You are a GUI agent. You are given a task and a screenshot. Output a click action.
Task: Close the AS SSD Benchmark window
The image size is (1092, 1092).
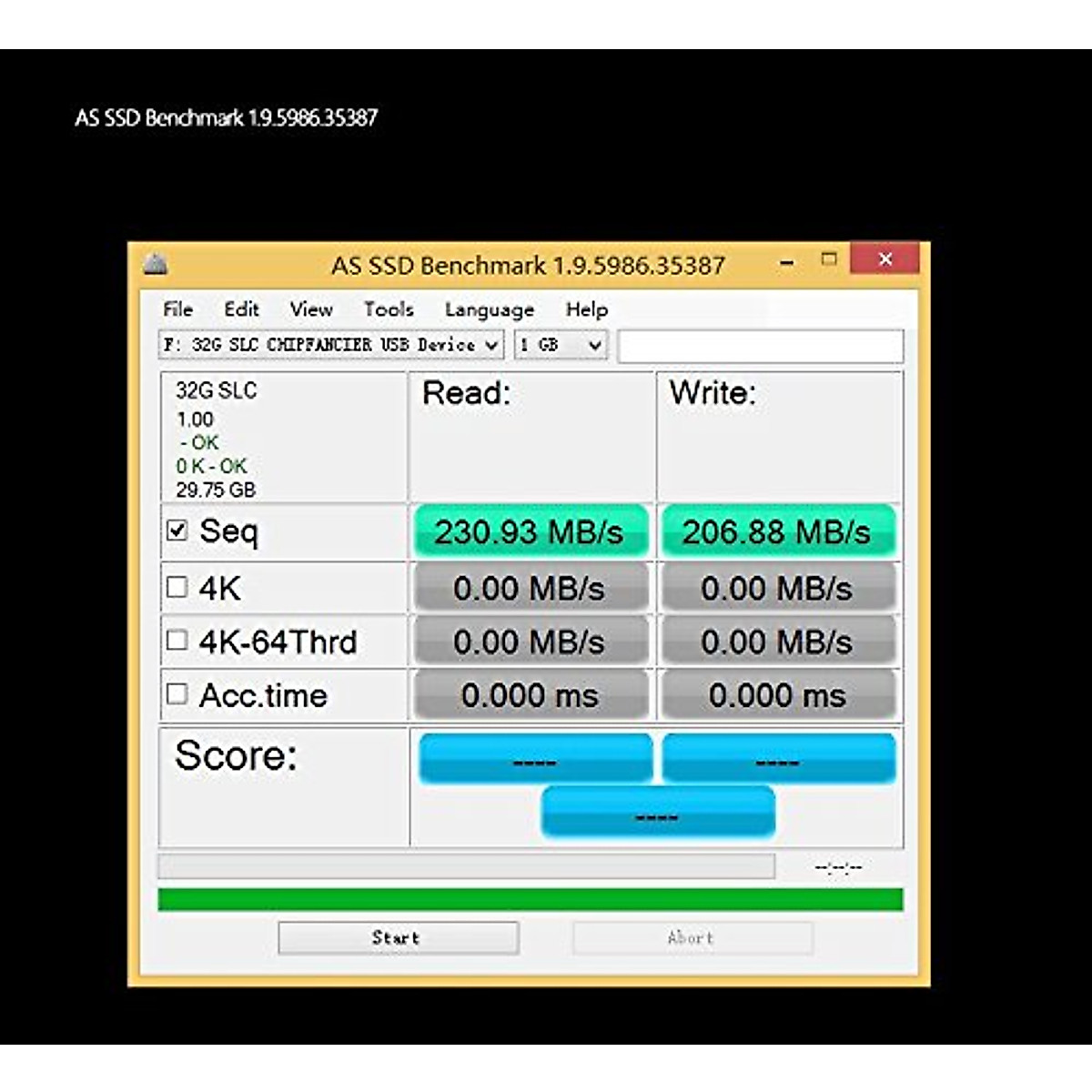point(885,259)
